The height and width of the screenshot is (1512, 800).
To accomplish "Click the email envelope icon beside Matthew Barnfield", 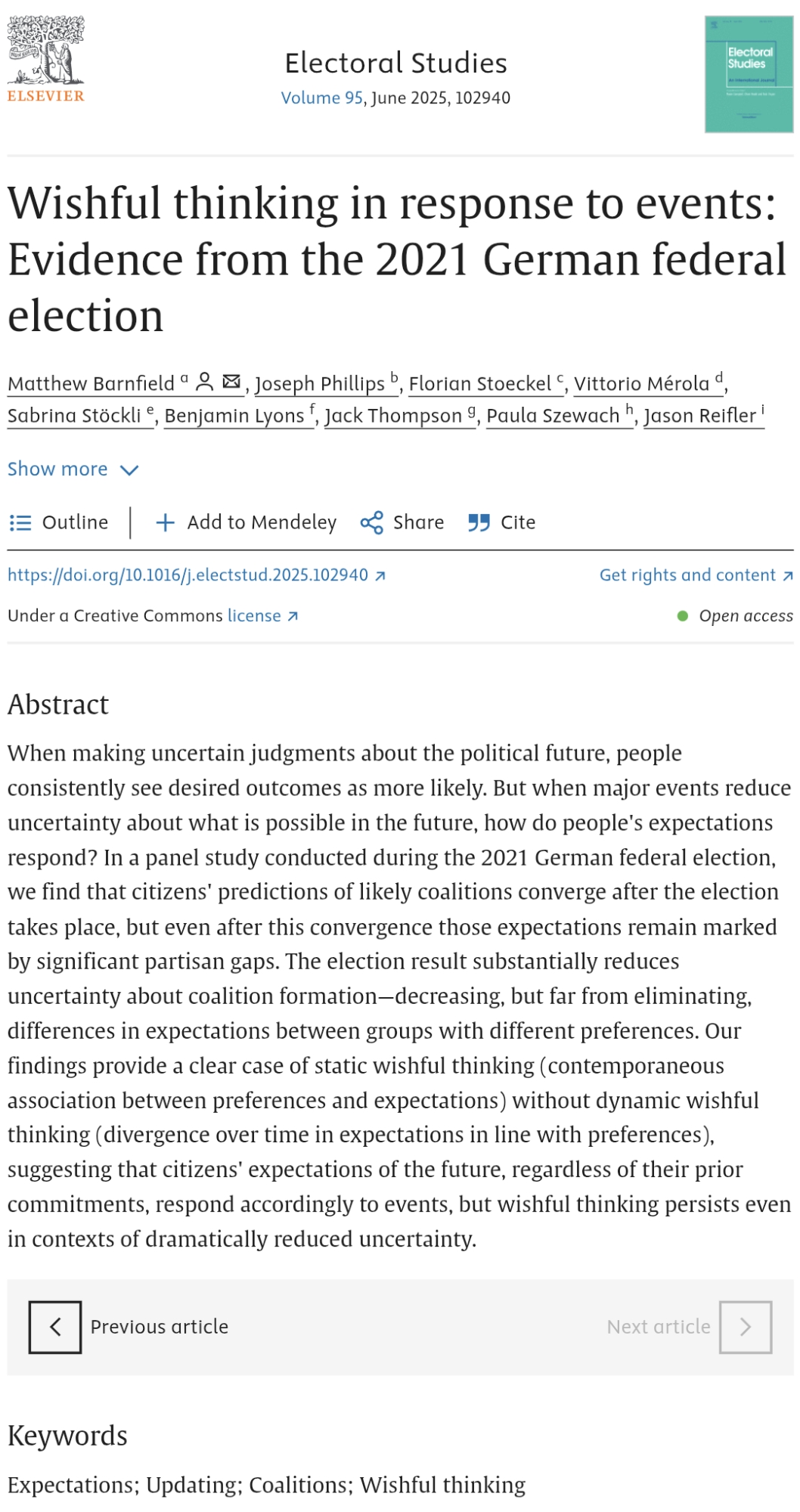I will [231, 382].
